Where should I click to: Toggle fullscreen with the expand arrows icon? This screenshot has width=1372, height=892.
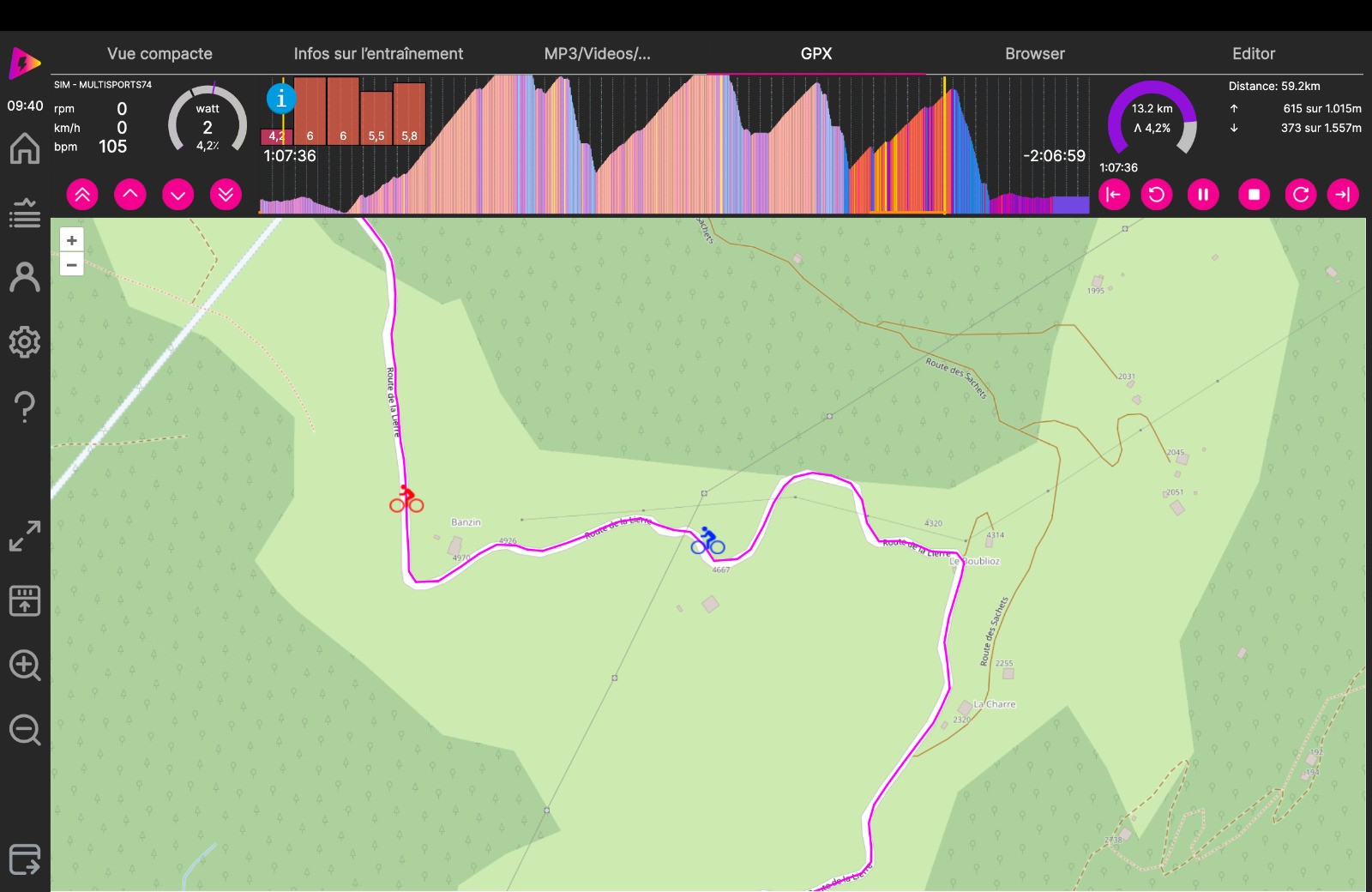pos(25,536)
